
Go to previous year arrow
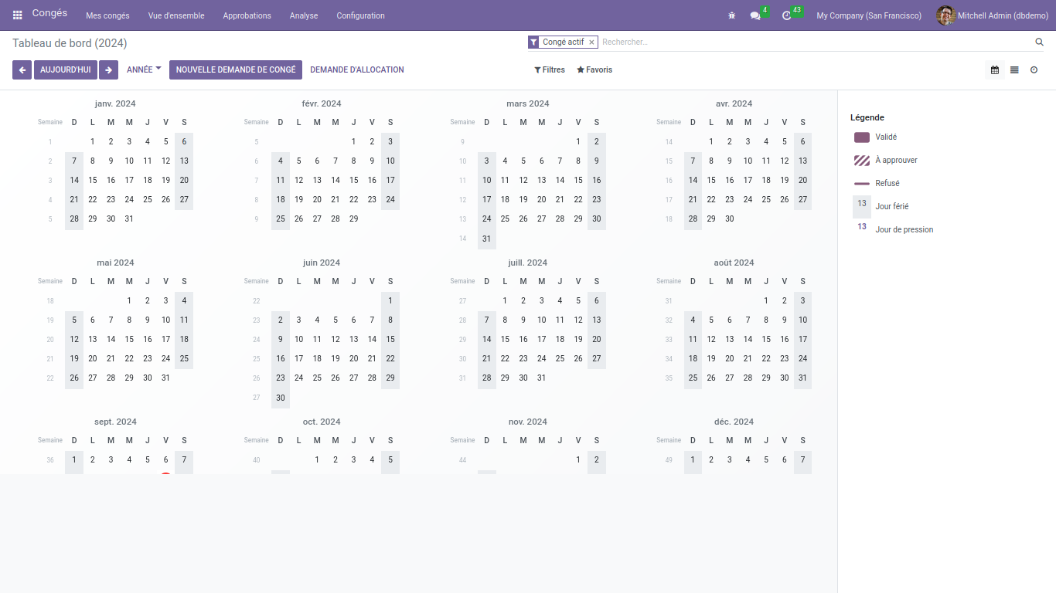[22, 70]
